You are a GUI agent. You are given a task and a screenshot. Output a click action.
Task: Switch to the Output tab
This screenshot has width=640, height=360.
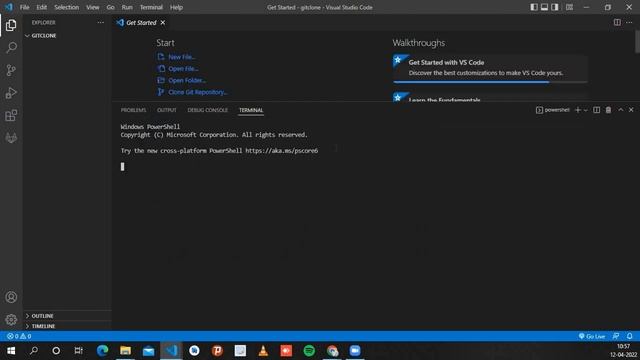click(x=167, y=110)
